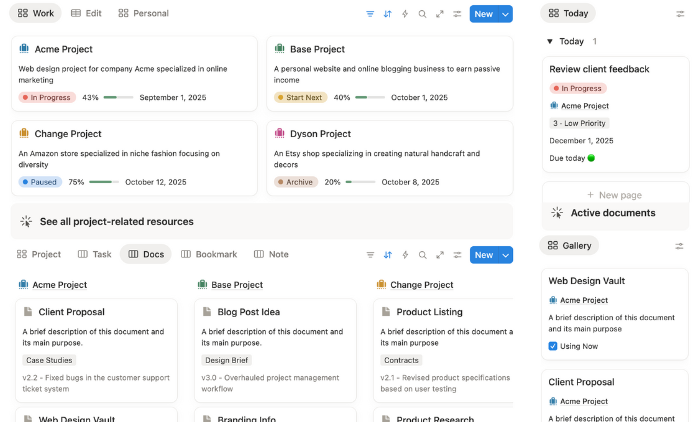Open filter icon in top projects toolbar
Image resolution: width=700 pixels, height=422 pixels.
(x=370, y=14)
